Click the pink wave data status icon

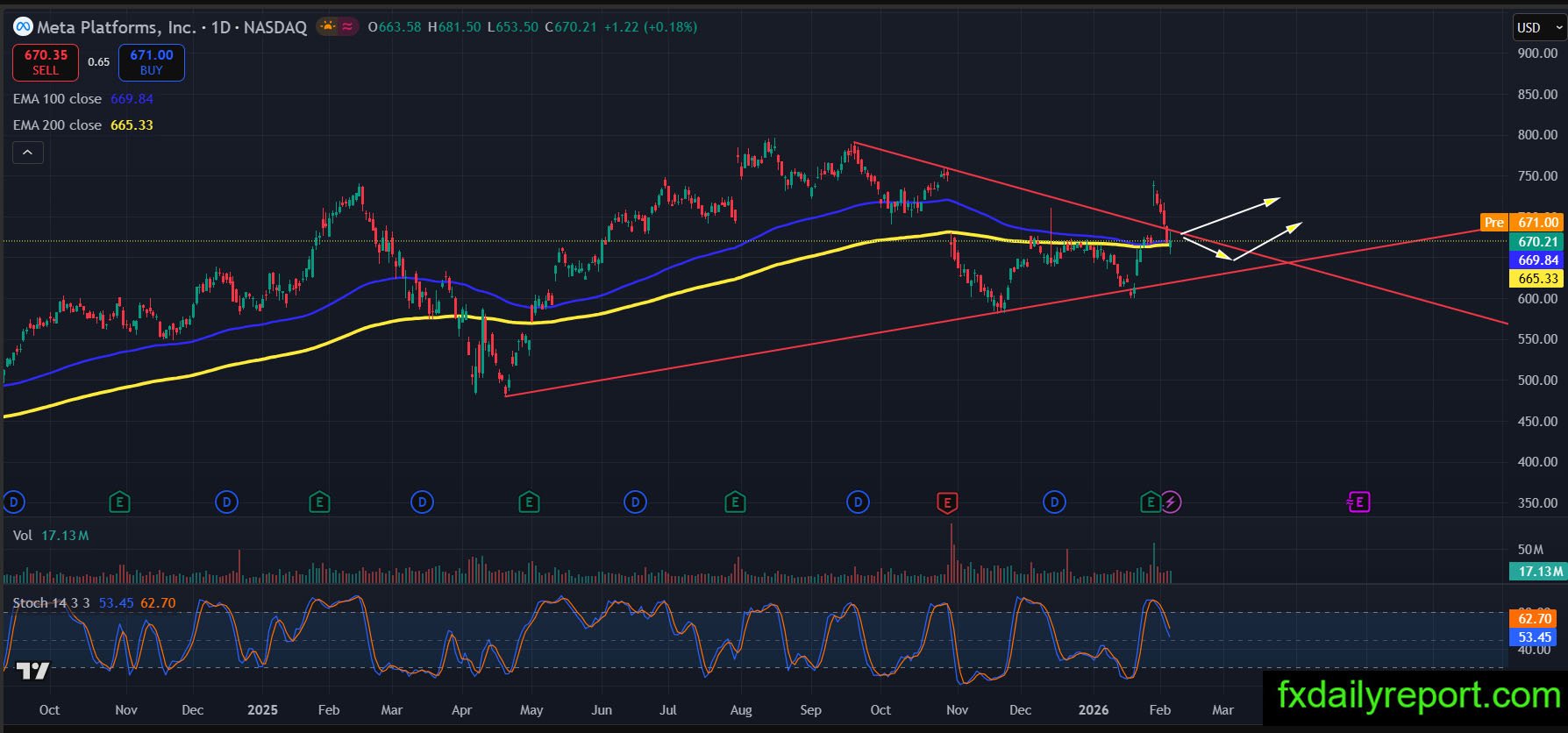tap(348, 27)
